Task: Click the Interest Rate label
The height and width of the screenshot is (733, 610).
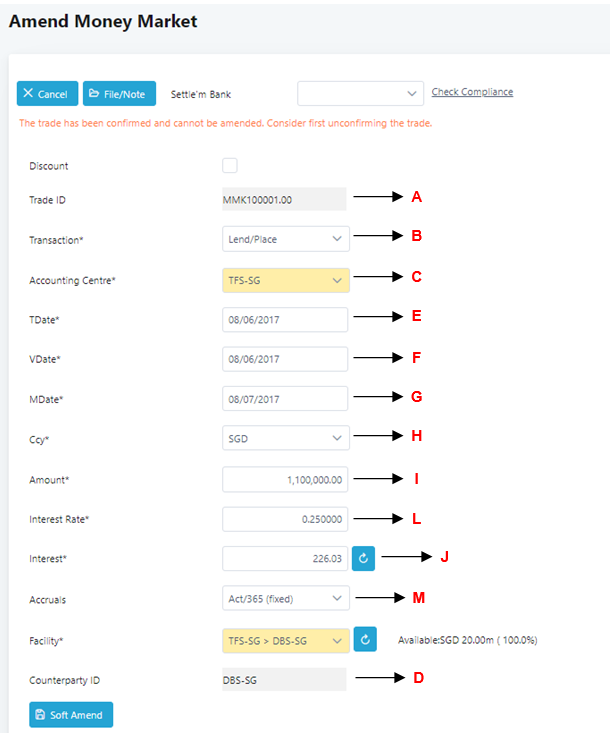Action: pyautogui.click(x=59, y=519)
